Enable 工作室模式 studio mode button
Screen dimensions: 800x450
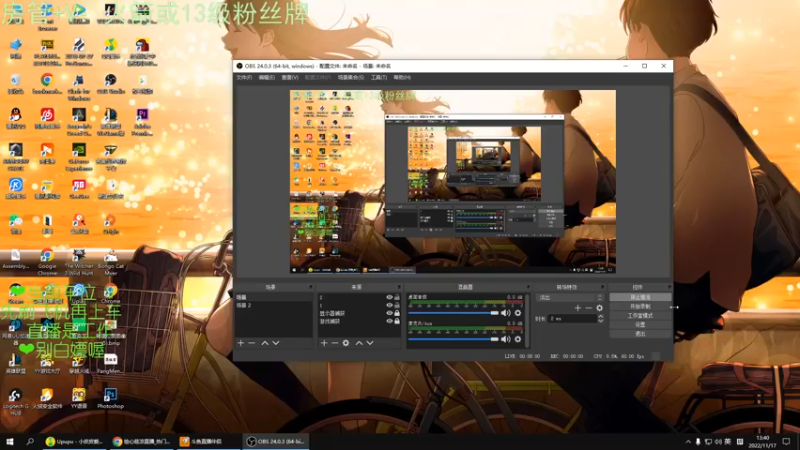pos(640,315)
